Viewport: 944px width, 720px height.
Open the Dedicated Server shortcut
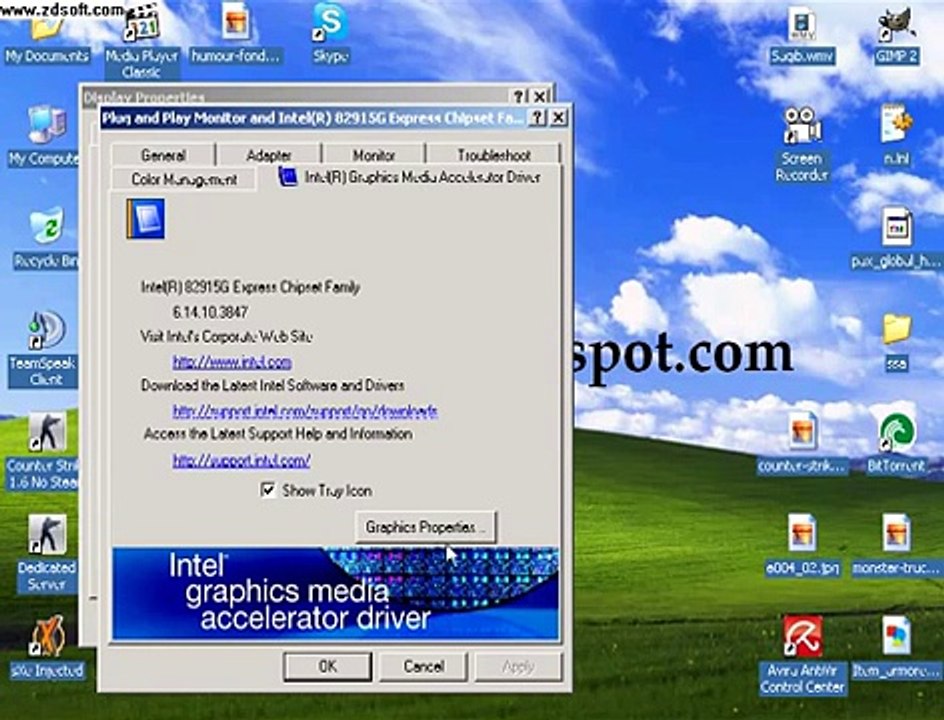pyautogui.click(x=46, y=554)
